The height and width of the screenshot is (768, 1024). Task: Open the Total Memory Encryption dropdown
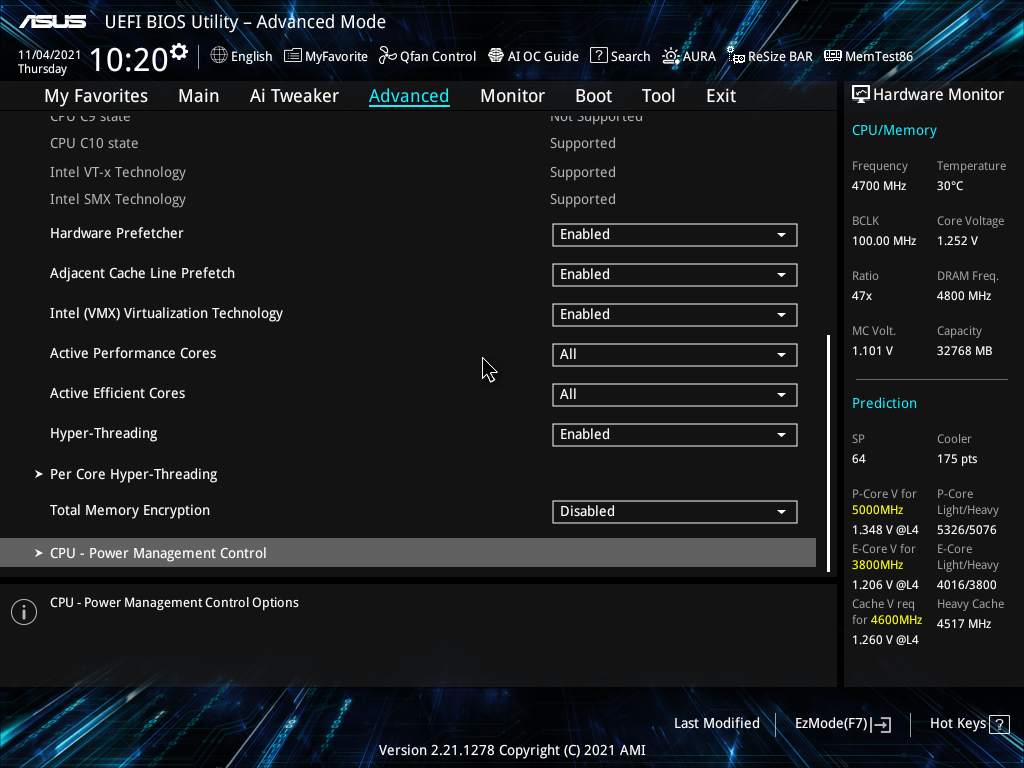click(x=675, y=511)
